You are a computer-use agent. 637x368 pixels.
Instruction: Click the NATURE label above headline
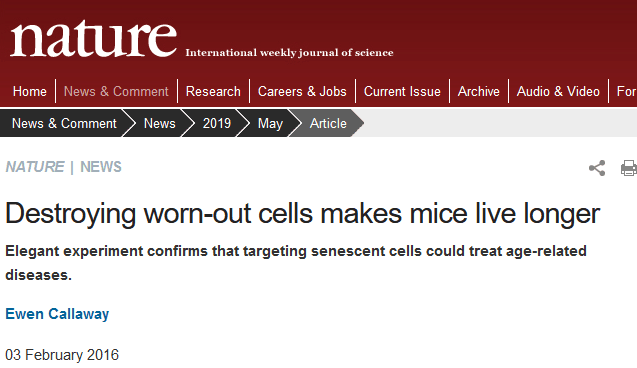pyautogui.click(x=35, y=167)
